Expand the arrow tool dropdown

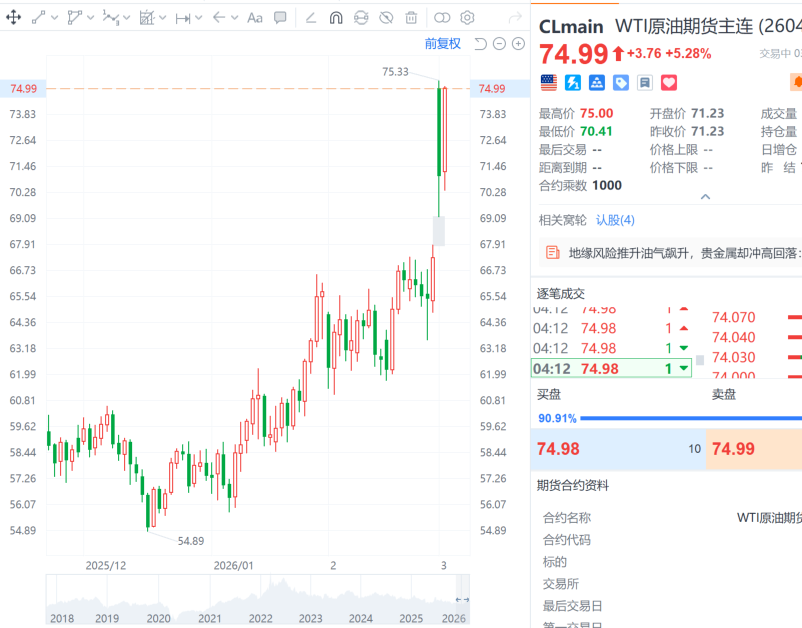click(236, 17)
